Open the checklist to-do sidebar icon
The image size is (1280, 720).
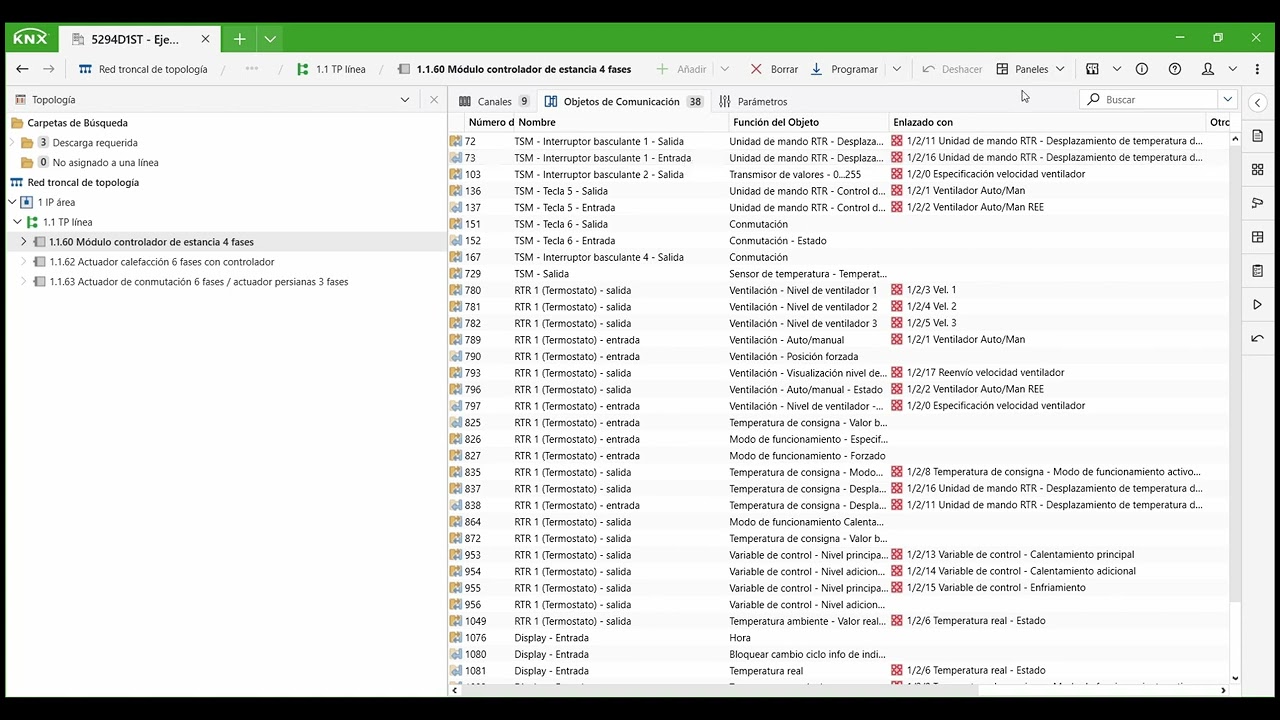tap(1258, 271)
